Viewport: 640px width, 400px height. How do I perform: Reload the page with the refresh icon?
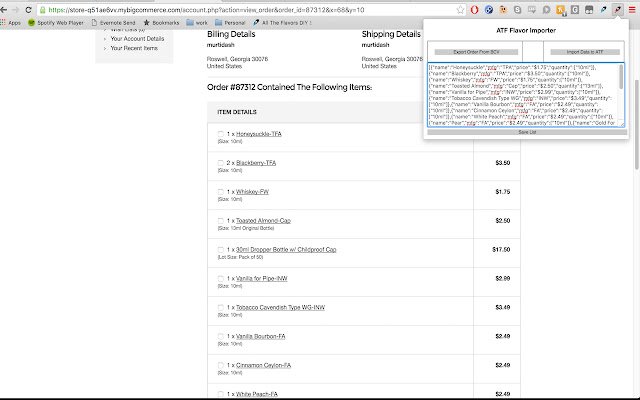[x=28, y=9]
